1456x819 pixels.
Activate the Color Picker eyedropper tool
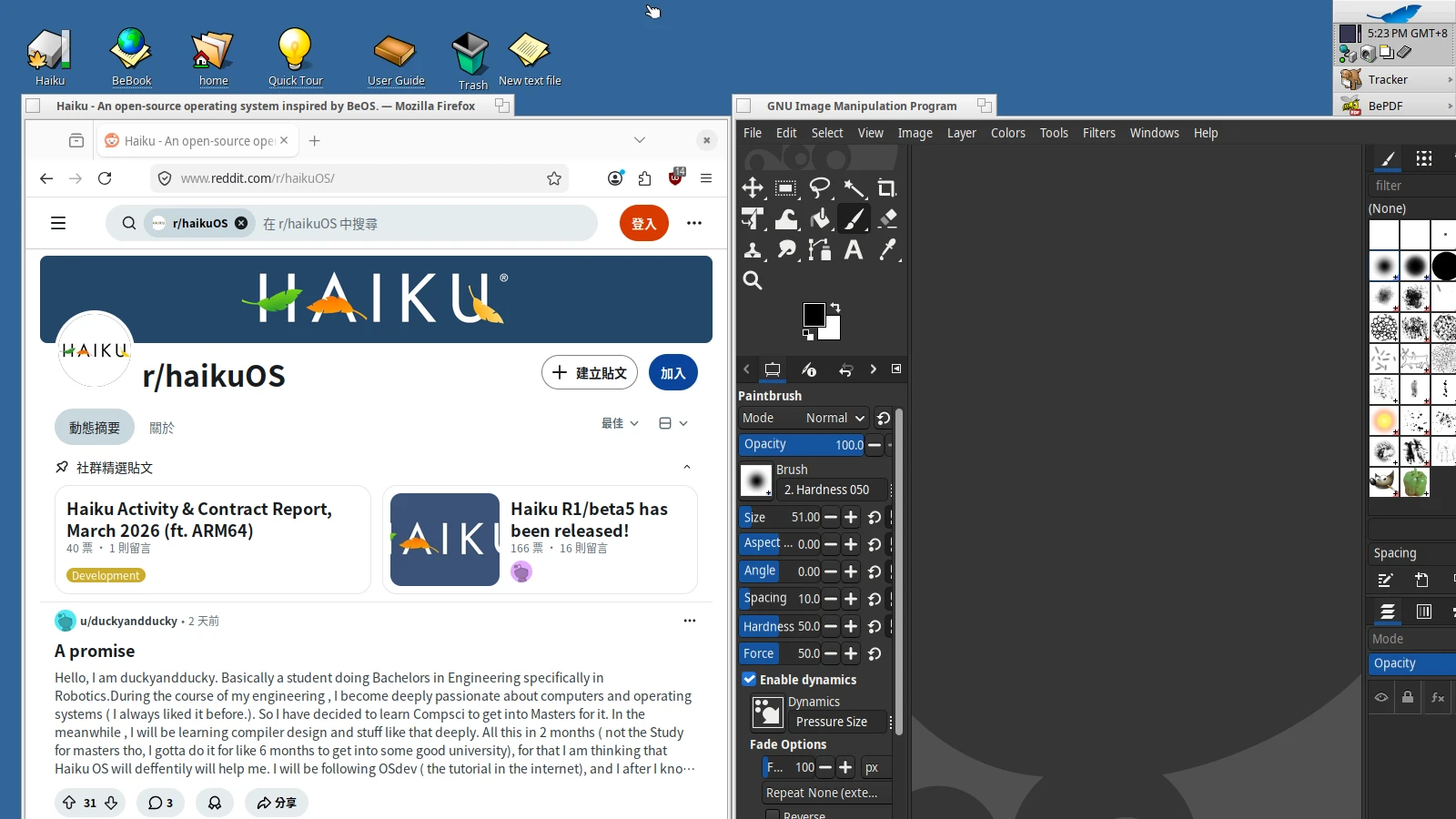pos(887,250)
